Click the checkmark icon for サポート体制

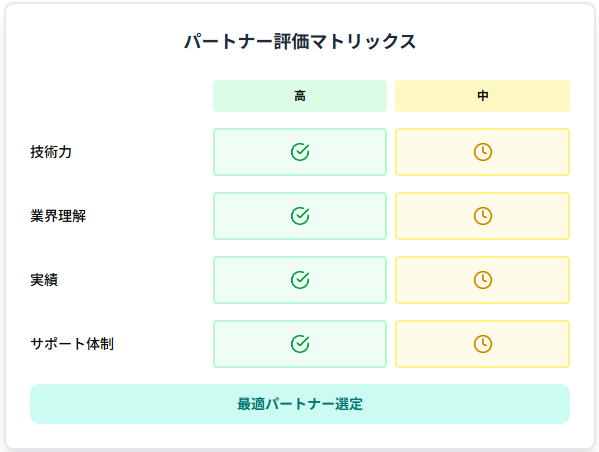click(x=300, y=344)
